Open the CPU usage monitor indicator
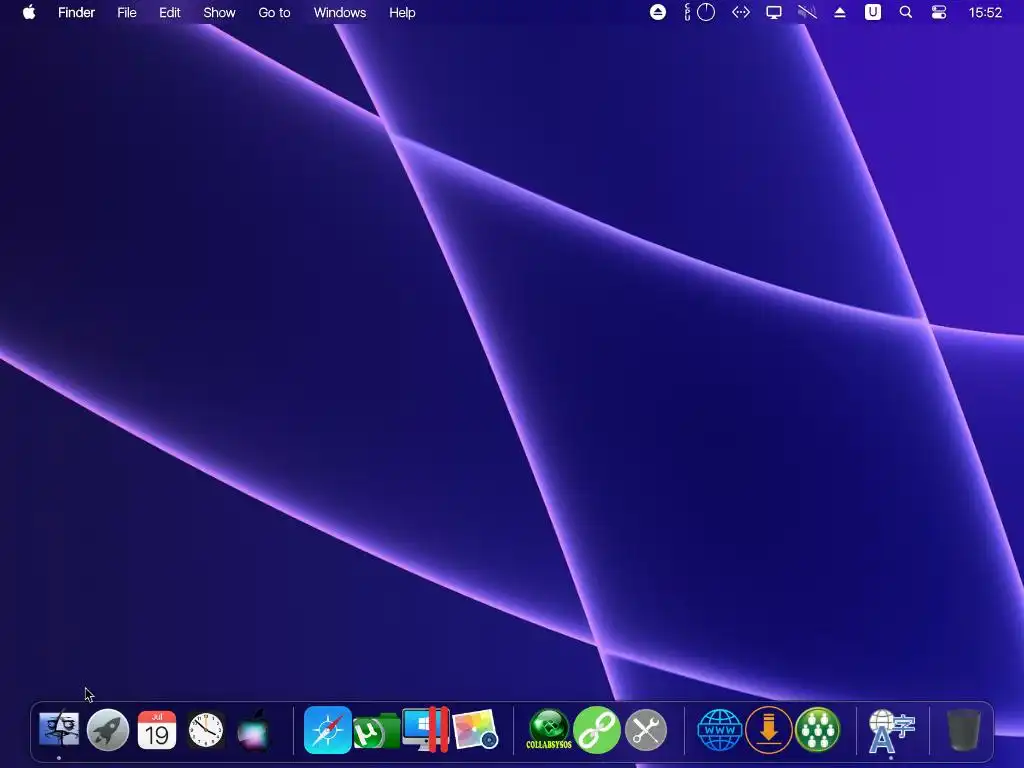The height and width of the screenshot is (768, 1024). point(699,12)
